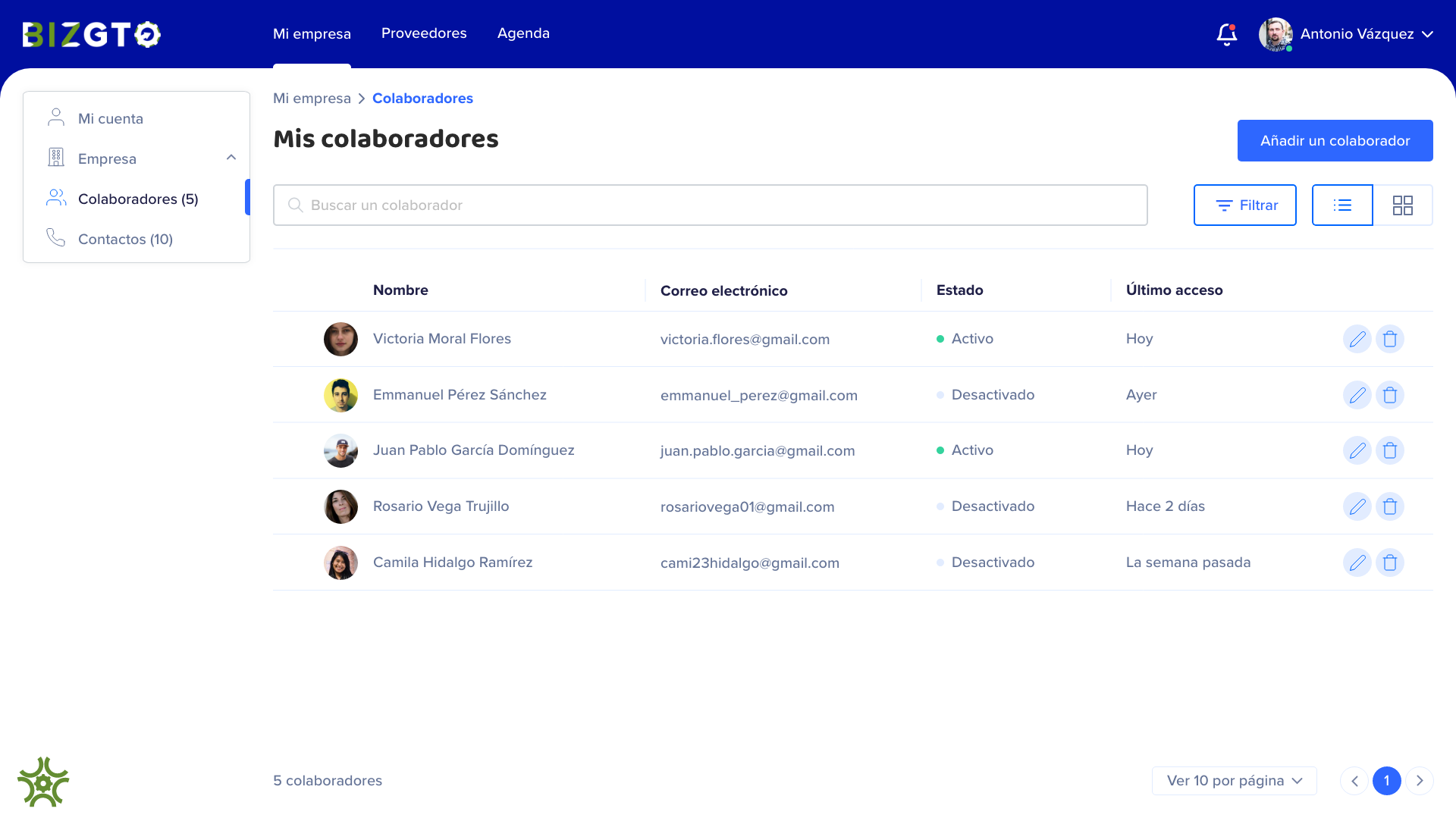Open the Antonio Vázquez account menu
Viewport: 1456px width, 818px height.
tap(1356, 34)
